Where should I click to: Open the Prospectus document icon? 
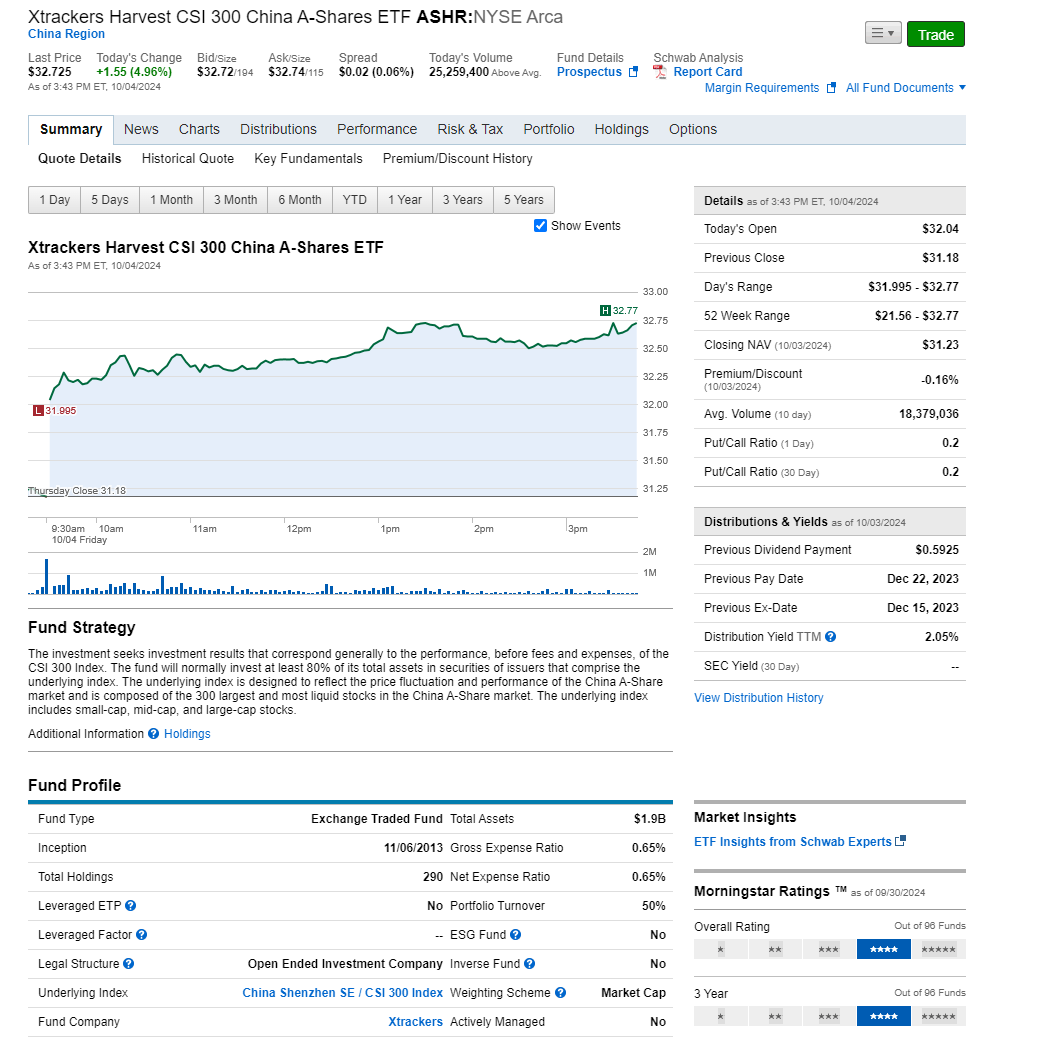coord(633,72)
